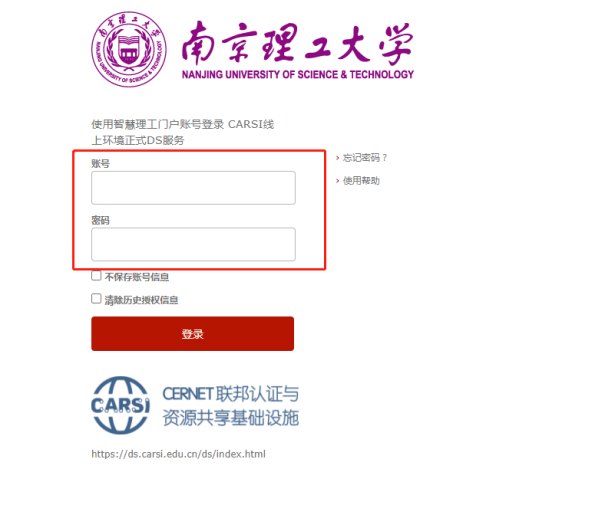Click the purple calligraphy university name

pyautogui.click(x=297, y=43)
